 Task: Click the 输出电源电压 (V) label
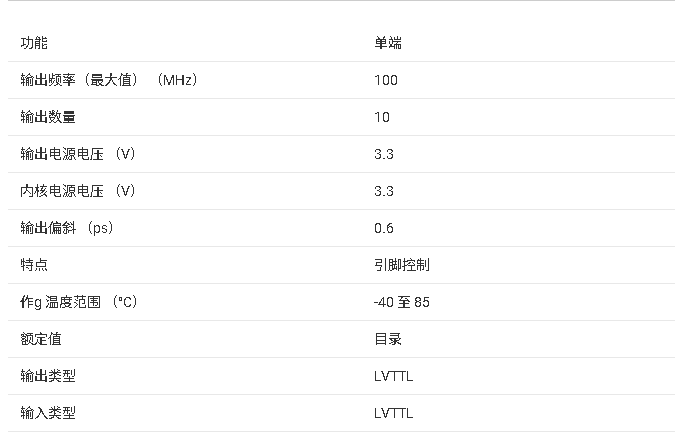tap(78, 154)
